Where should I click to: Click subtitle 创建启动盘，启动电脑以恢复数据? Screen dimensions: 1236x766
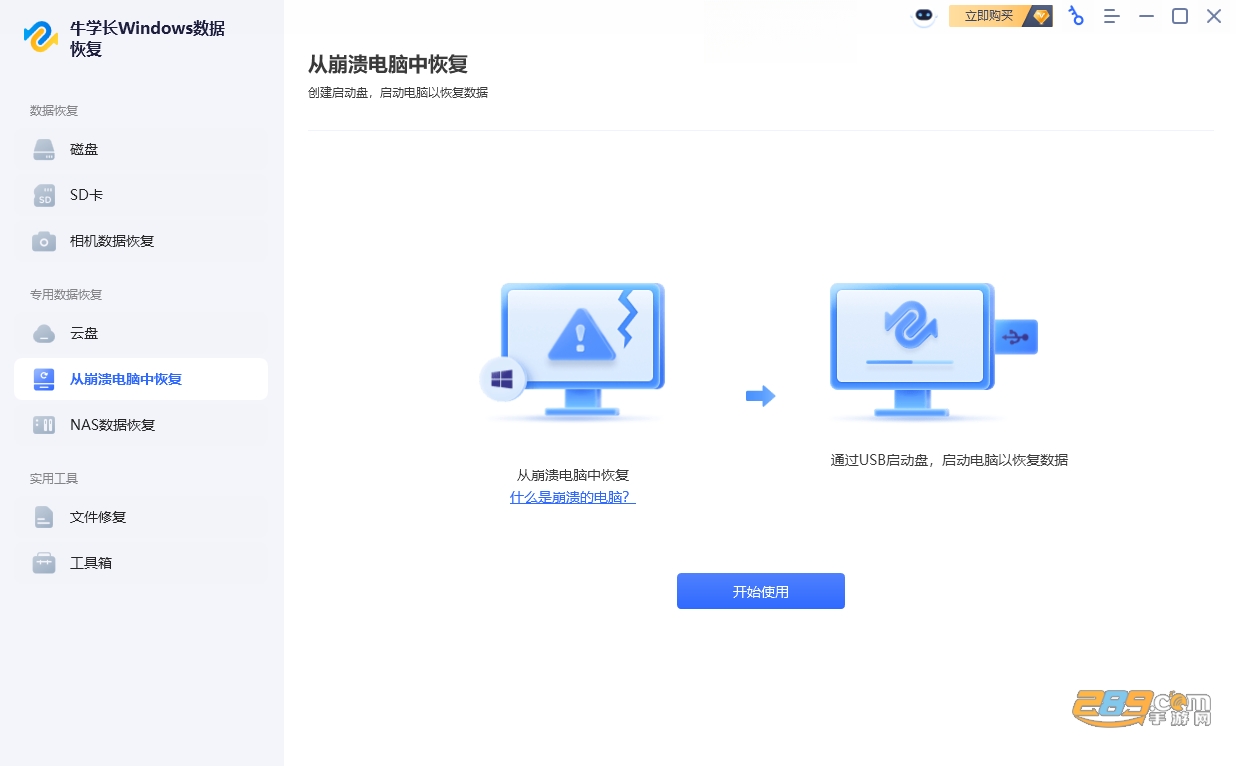click(x=398, y=93)
